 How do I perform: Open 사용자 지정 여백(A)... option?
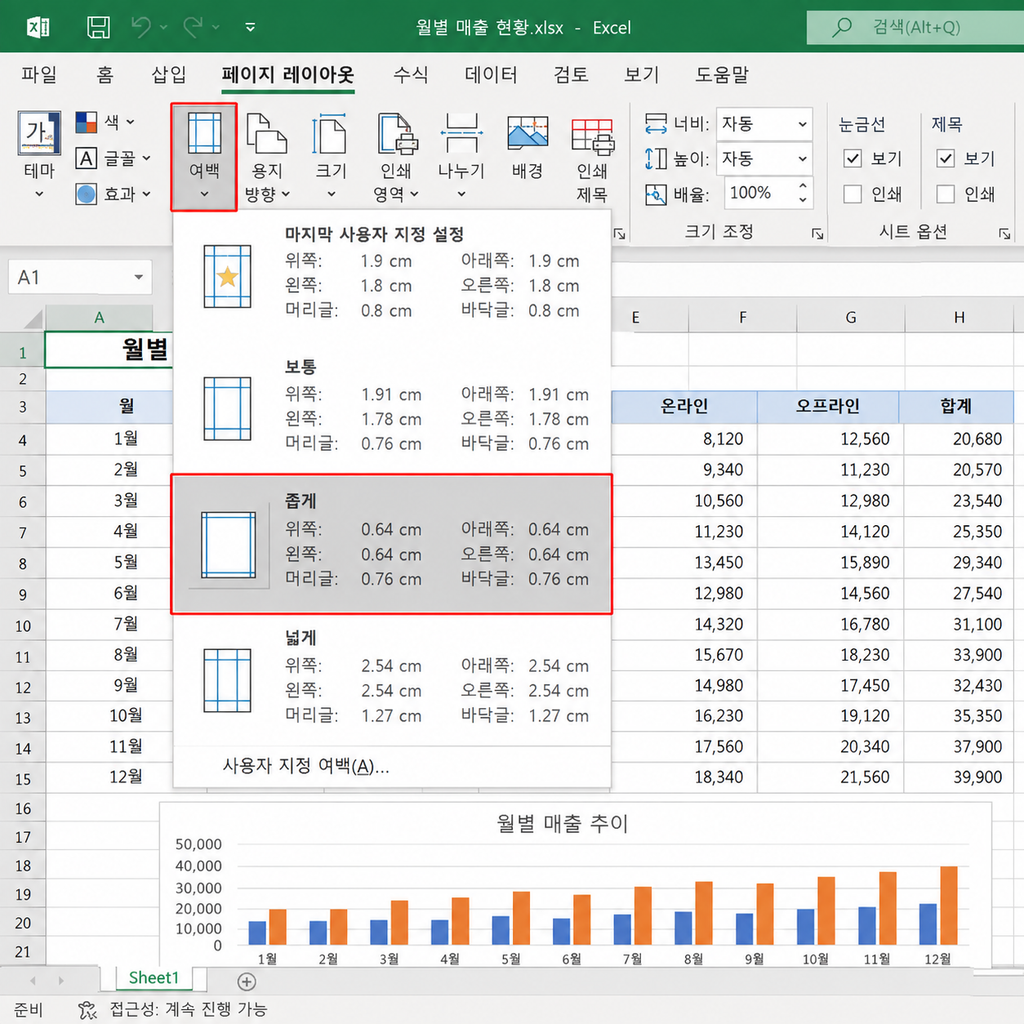click(306, 765)
